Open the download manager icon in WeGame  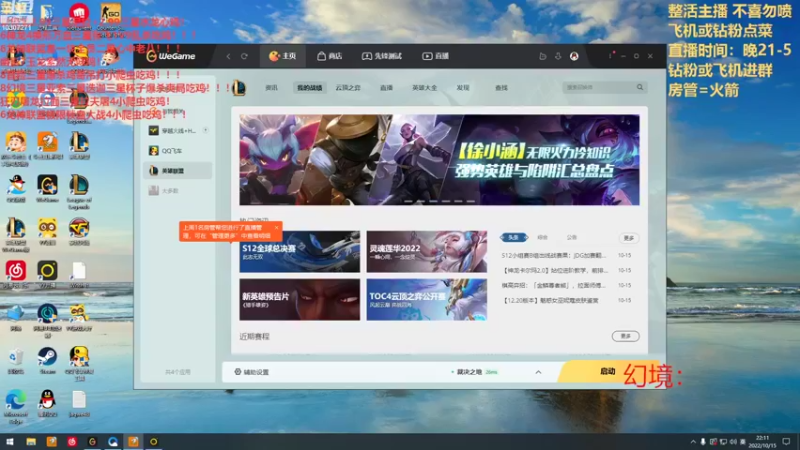[x=558, y=56]
